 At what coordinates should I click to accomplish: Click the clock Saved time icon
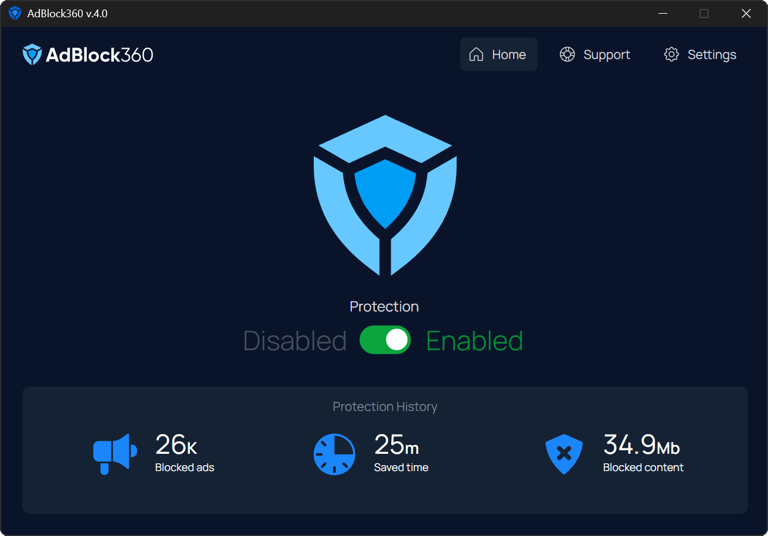[334, 454]
